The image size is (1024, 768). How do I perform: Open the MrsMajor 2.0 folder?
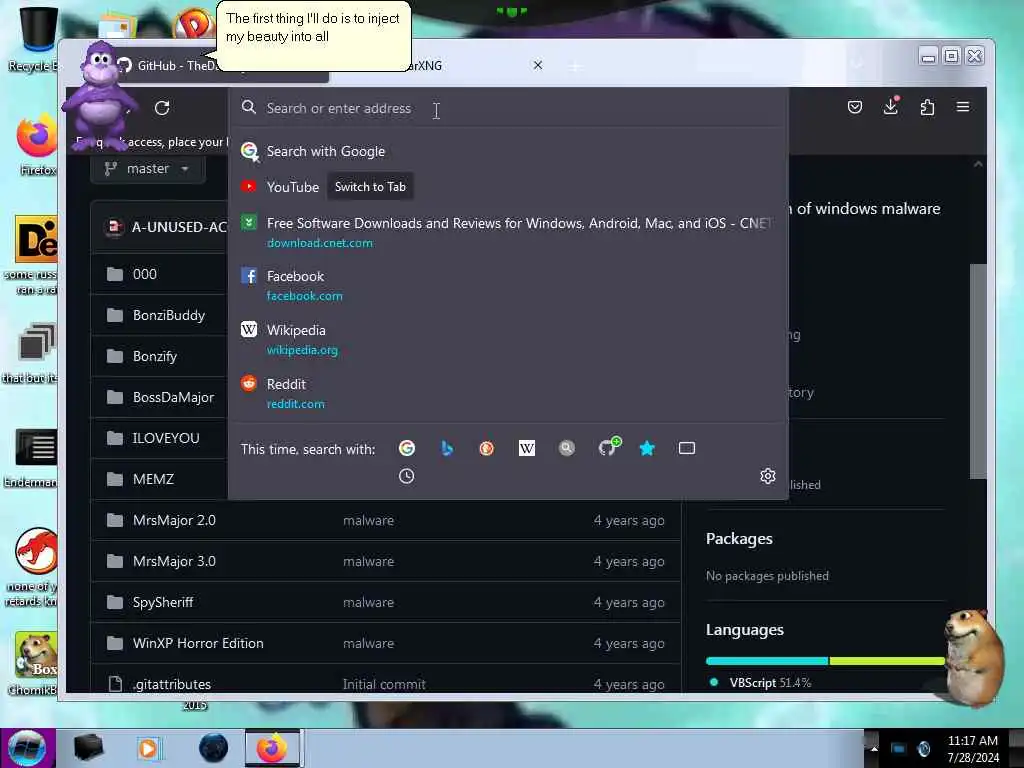tap(174, 520)
